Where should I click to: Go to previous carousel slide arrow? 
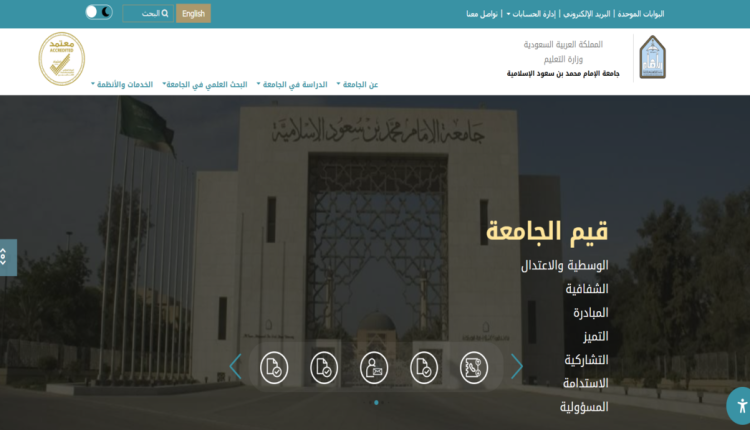(x=235, y=367)
